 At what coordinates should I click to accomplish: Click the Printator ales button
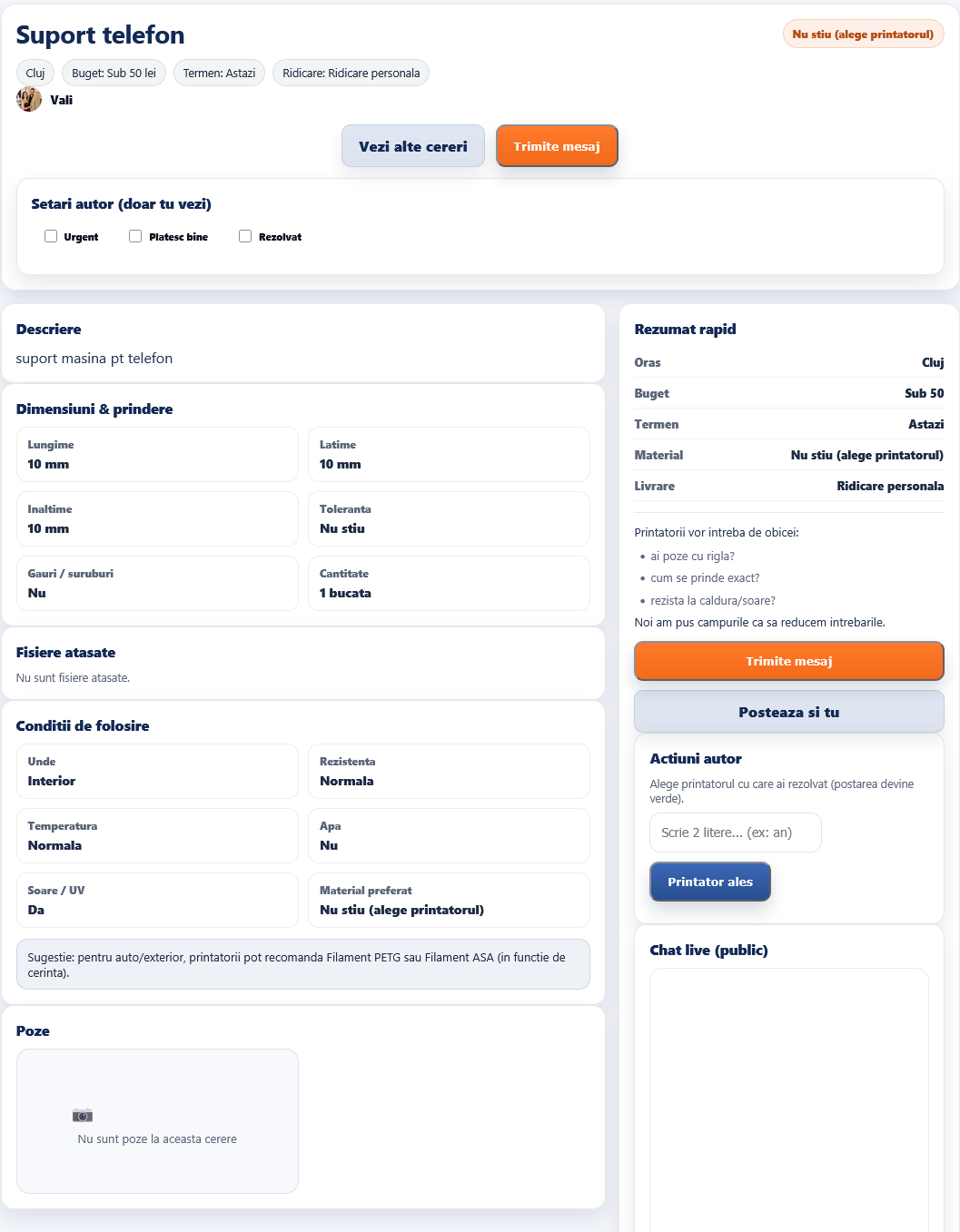[x=710, y=882]
